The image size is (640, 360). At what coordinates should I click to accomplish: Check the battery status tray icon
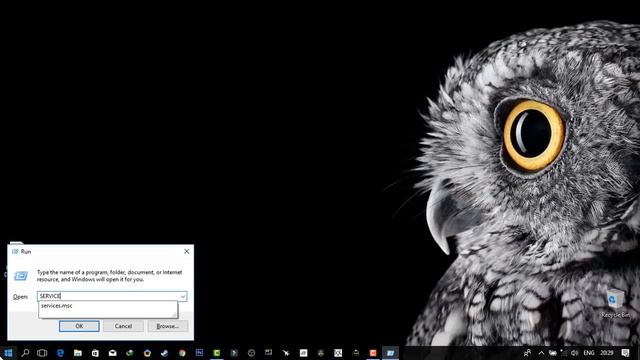coord(553,353)
